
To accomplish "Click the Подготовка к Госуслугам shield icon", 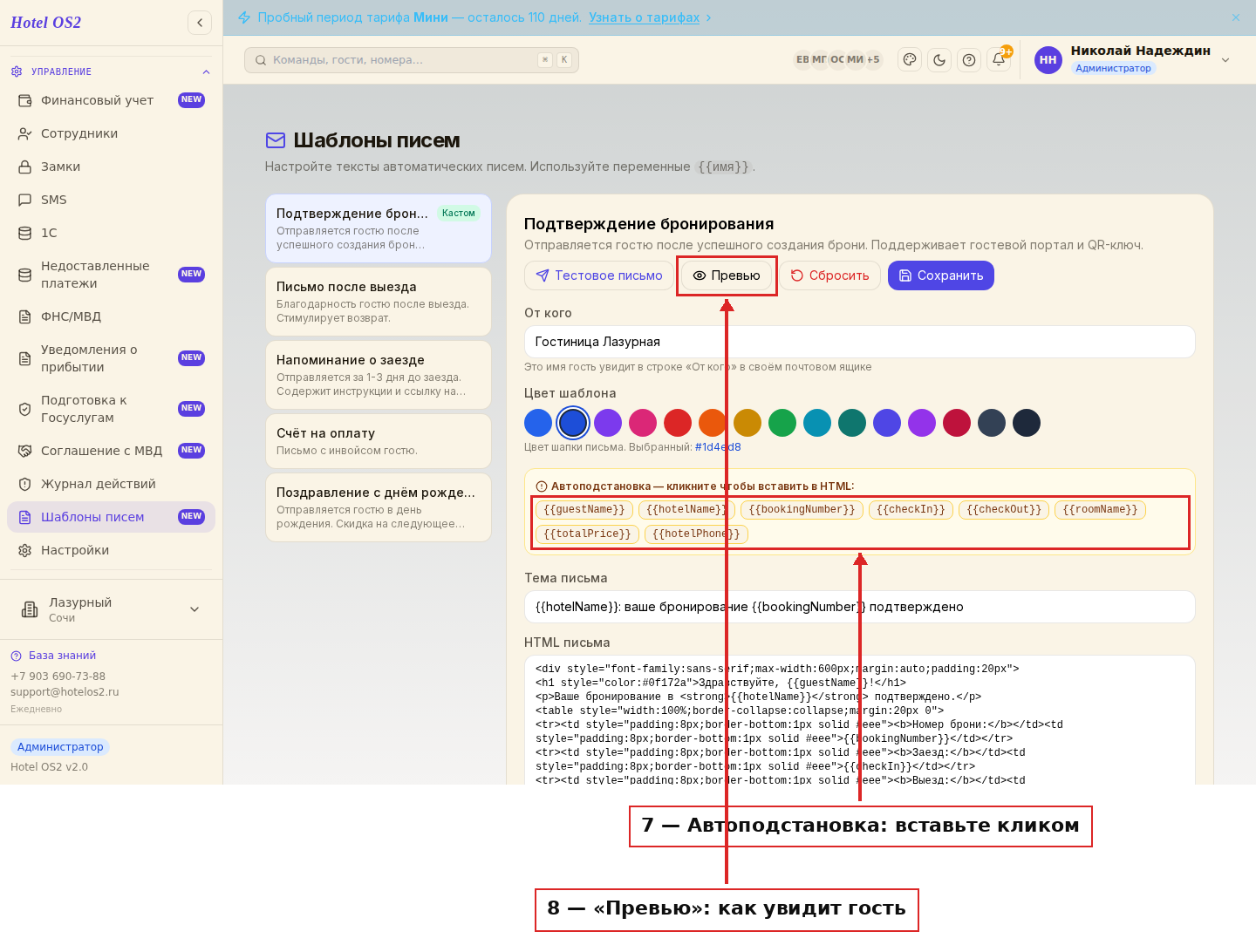I will click(25, 409).
